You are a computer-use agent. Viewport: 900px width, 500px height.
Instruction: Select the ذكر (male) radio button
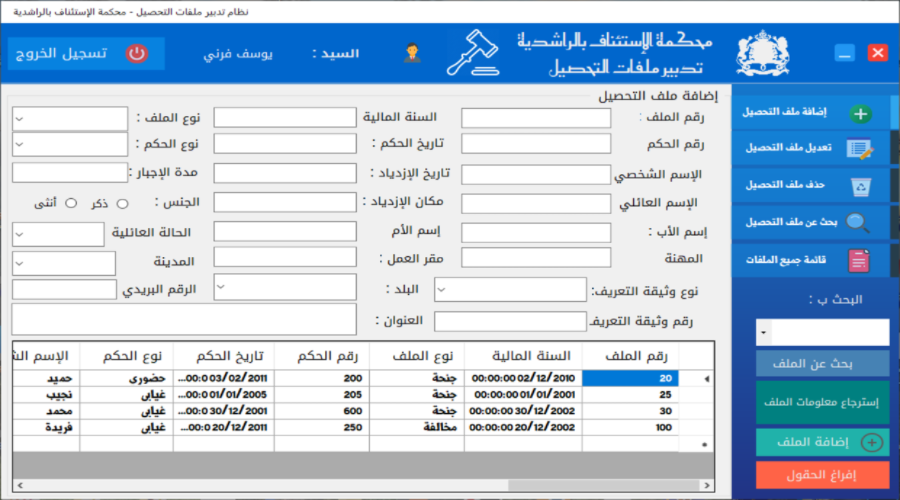123,203
